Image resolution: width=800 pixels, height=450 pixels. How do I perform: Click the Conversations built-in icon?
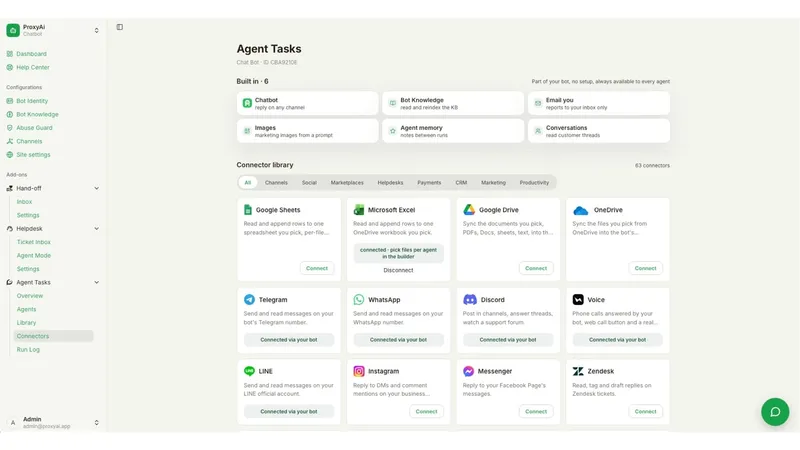[x=538, y=131]
